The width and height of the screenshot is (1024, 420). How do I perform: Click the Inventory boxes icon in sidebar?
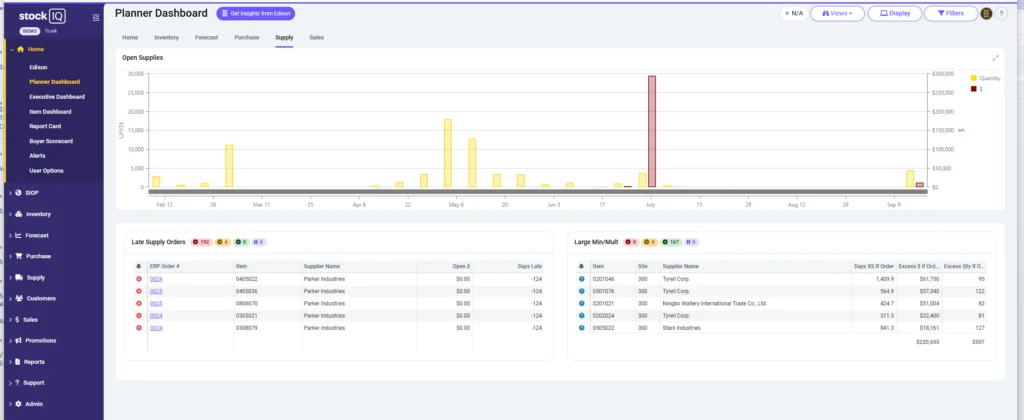coord(19,214)
